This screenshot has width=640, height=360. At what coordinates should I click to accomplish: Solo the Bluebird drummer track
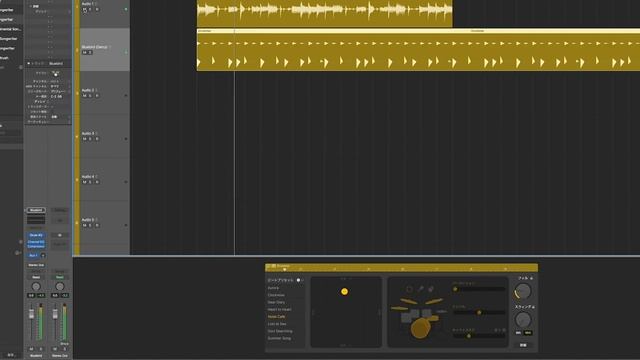pos(90,53)
